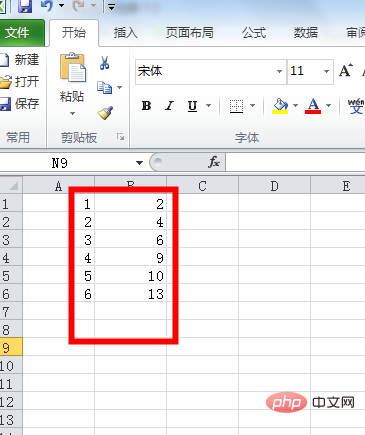Toggle Bold formatting
365x435 pixels.
coord(146,106)
